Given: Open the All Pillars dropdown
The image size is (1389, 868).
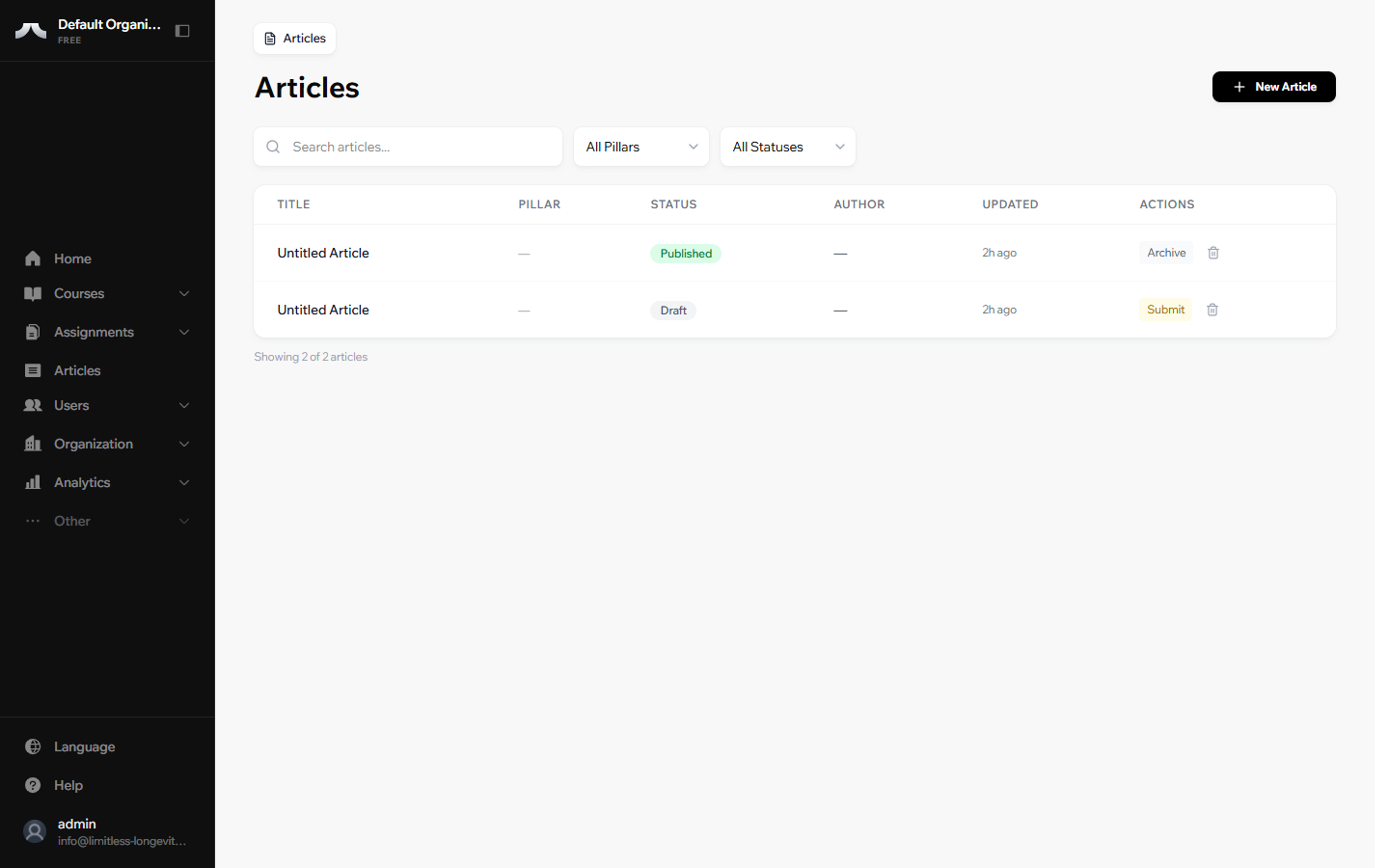Looking at the screenshot, I should [x=640, y=147].
